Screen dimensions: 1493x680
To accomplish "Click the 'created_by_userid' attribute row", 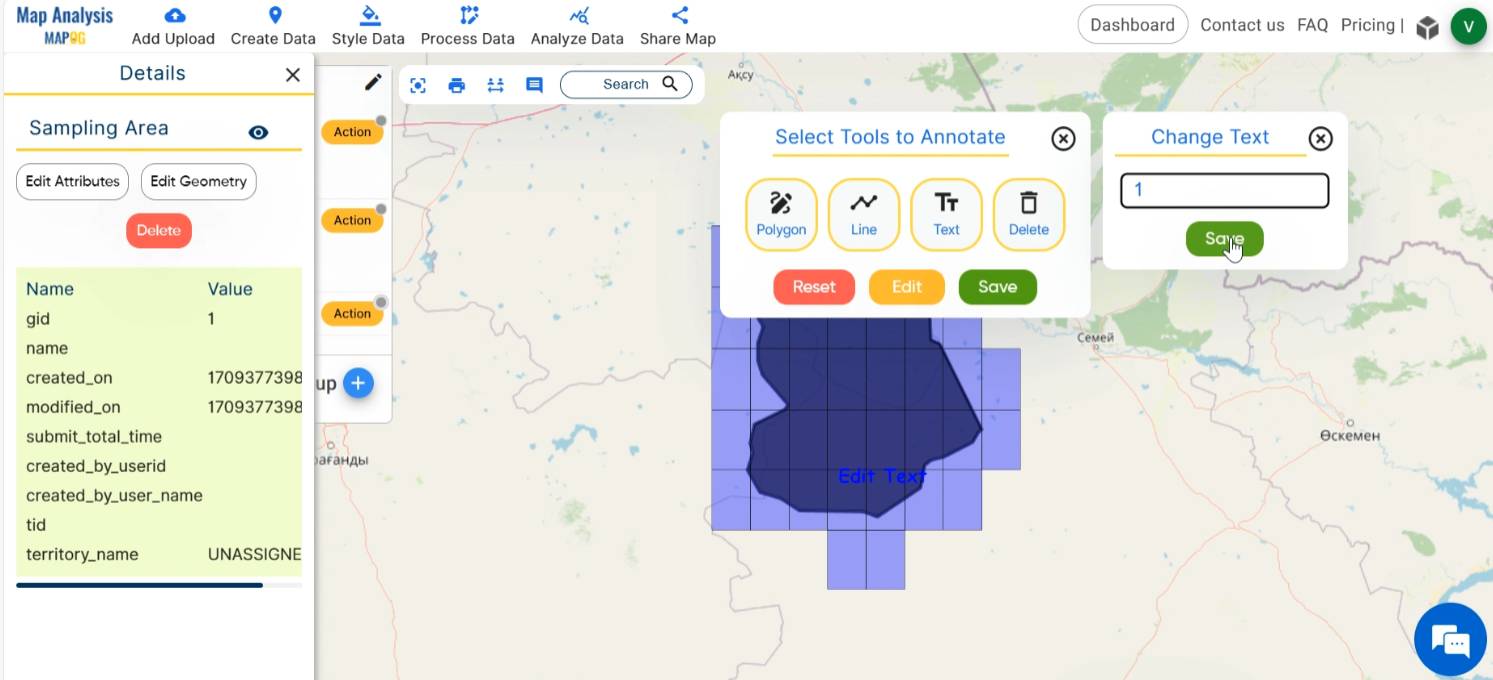I will point(159,466).
